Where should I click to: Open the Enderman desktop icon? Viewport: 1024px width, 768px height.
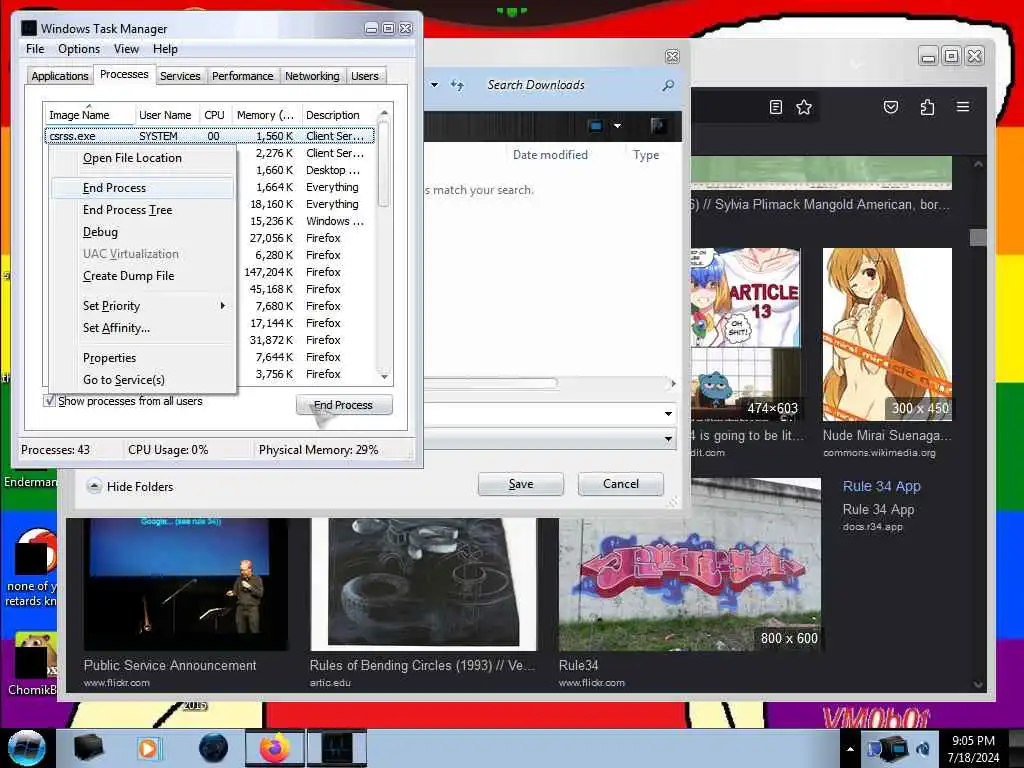(30, 481)
